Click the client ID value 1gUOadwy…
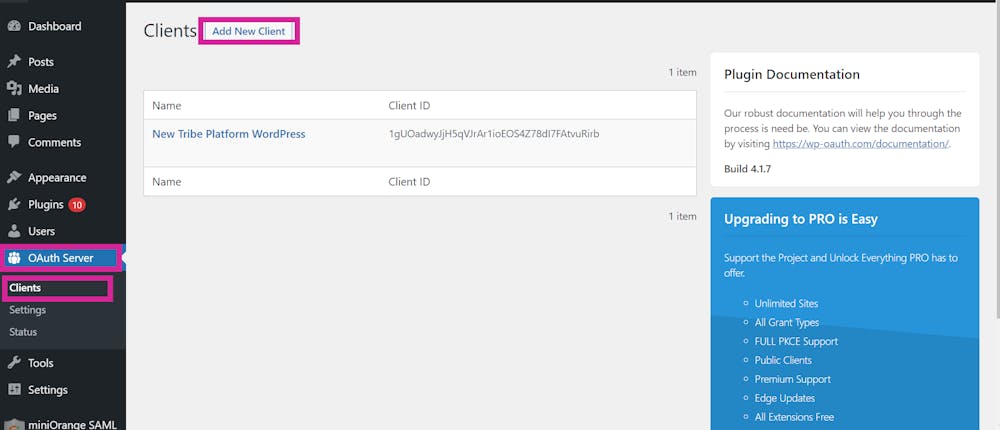Image resolution: width=1000 pixels, height=430 pixels. click(494, 134)
